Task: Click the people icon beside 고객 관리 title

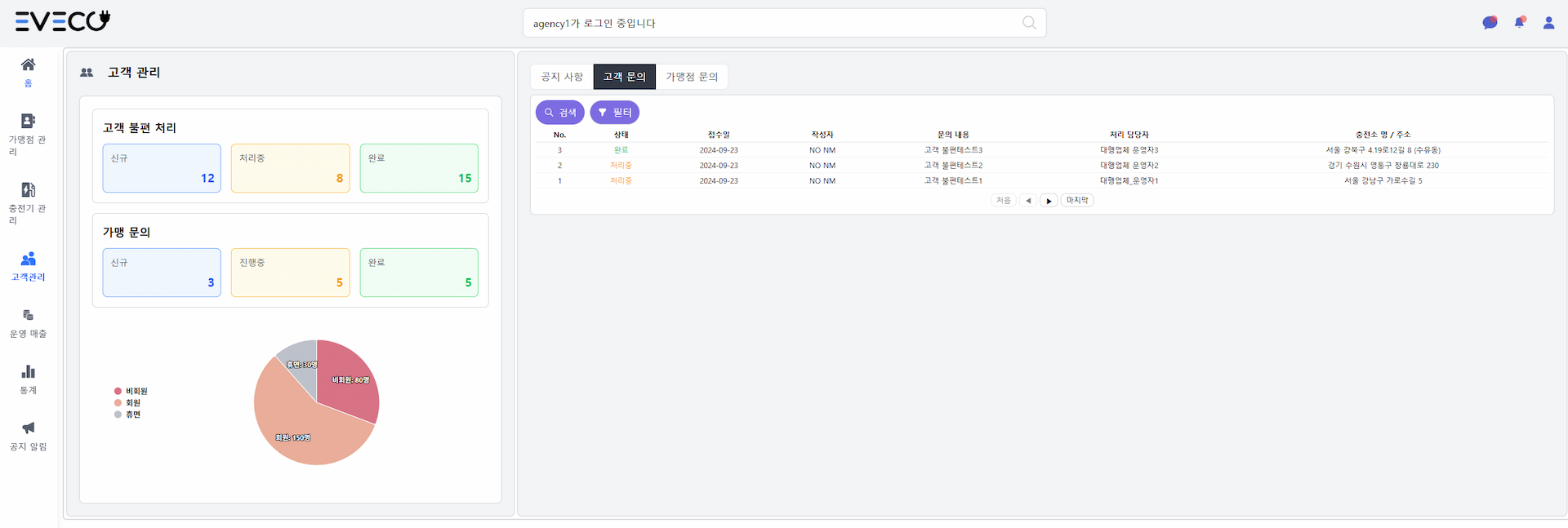Action: coord(87,73)
